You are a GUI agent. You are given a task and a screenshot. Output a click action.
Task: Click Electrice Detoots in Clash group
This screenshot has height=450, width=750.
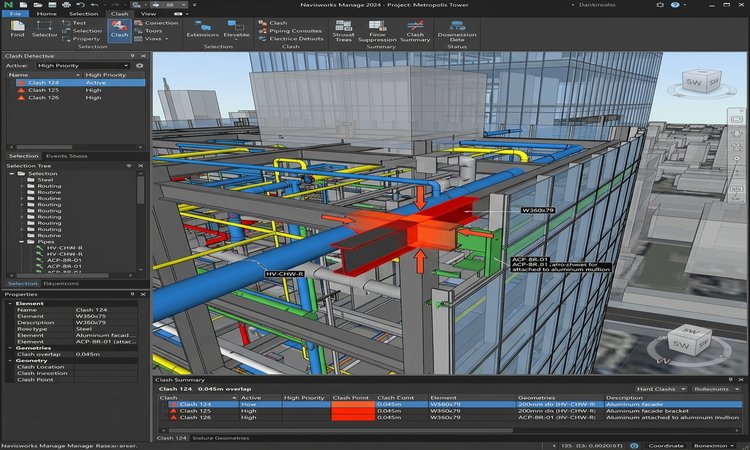pos(291,39)
